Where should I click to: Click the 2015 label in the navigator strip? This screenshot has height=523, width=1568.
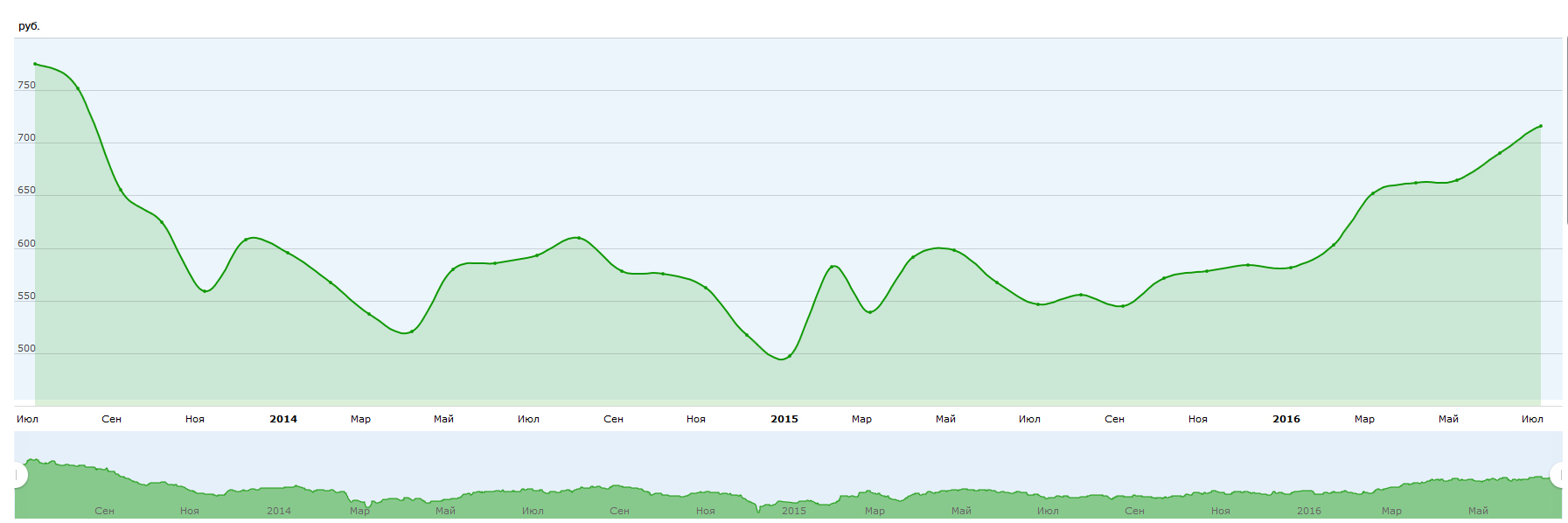point(794,511)
